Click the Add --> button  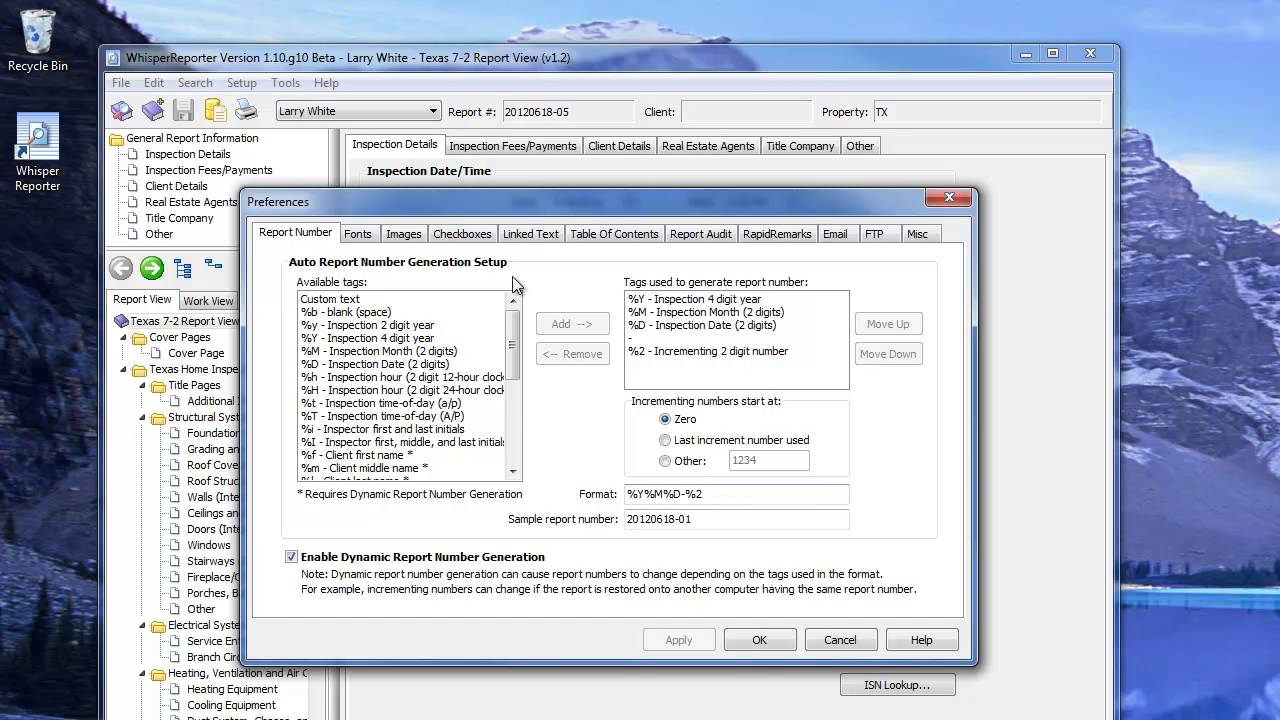pos(572,324)
